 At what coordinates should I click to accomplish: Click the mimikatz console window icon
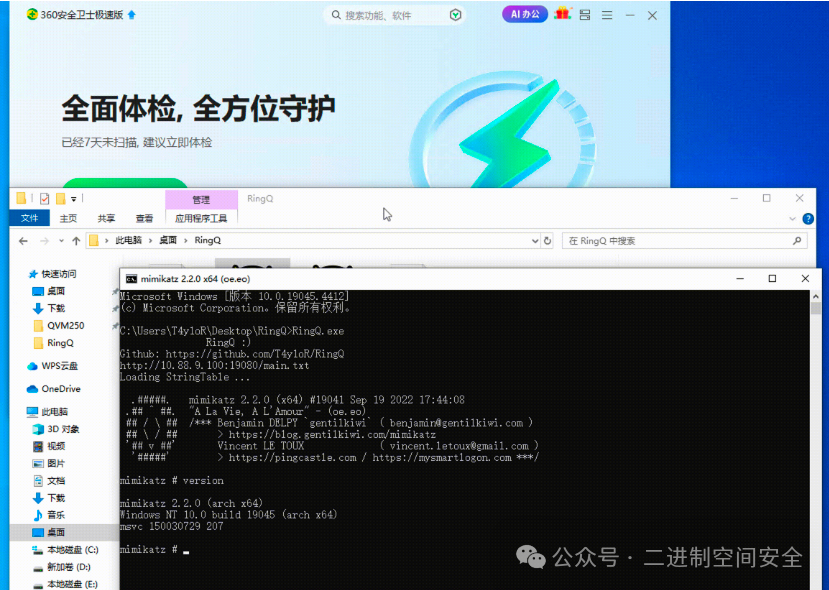click(131, 279)
